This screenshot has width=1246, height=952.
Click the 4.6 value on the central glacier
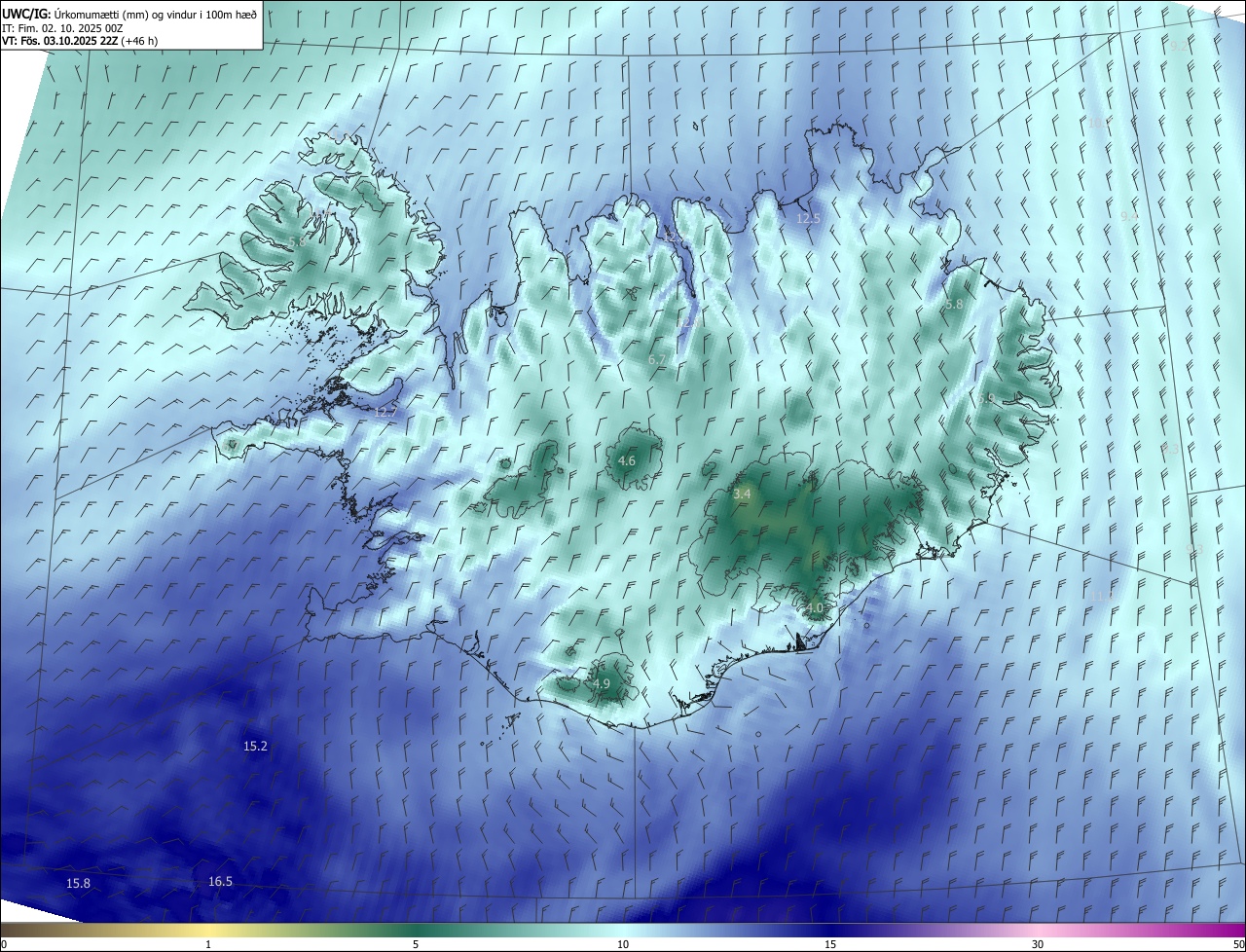(627, 460)
